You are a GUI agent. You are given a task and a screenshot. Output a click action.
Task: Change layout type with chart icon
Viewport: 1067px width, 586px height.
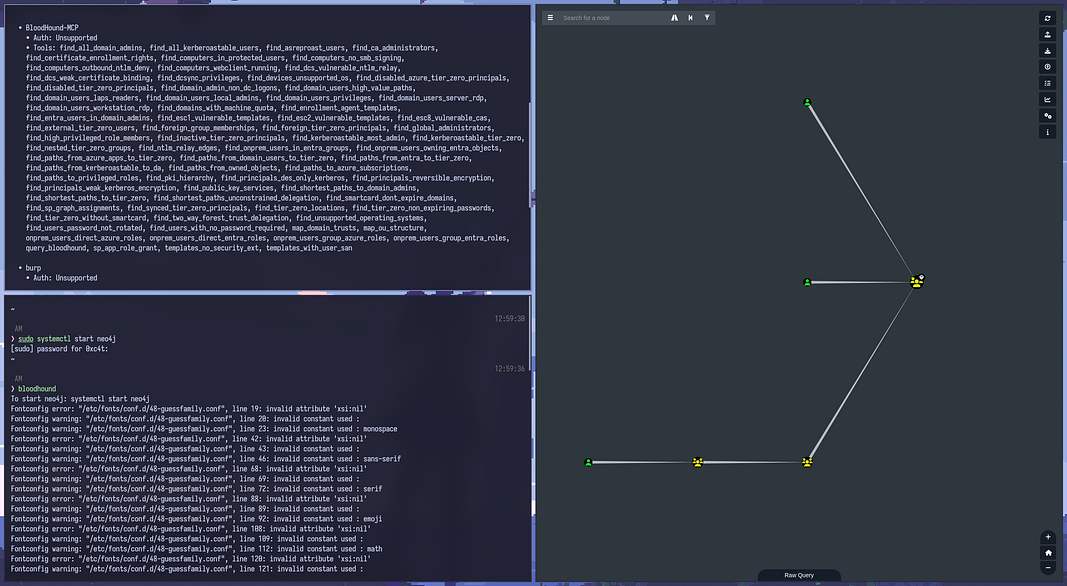coord(1047,99)
